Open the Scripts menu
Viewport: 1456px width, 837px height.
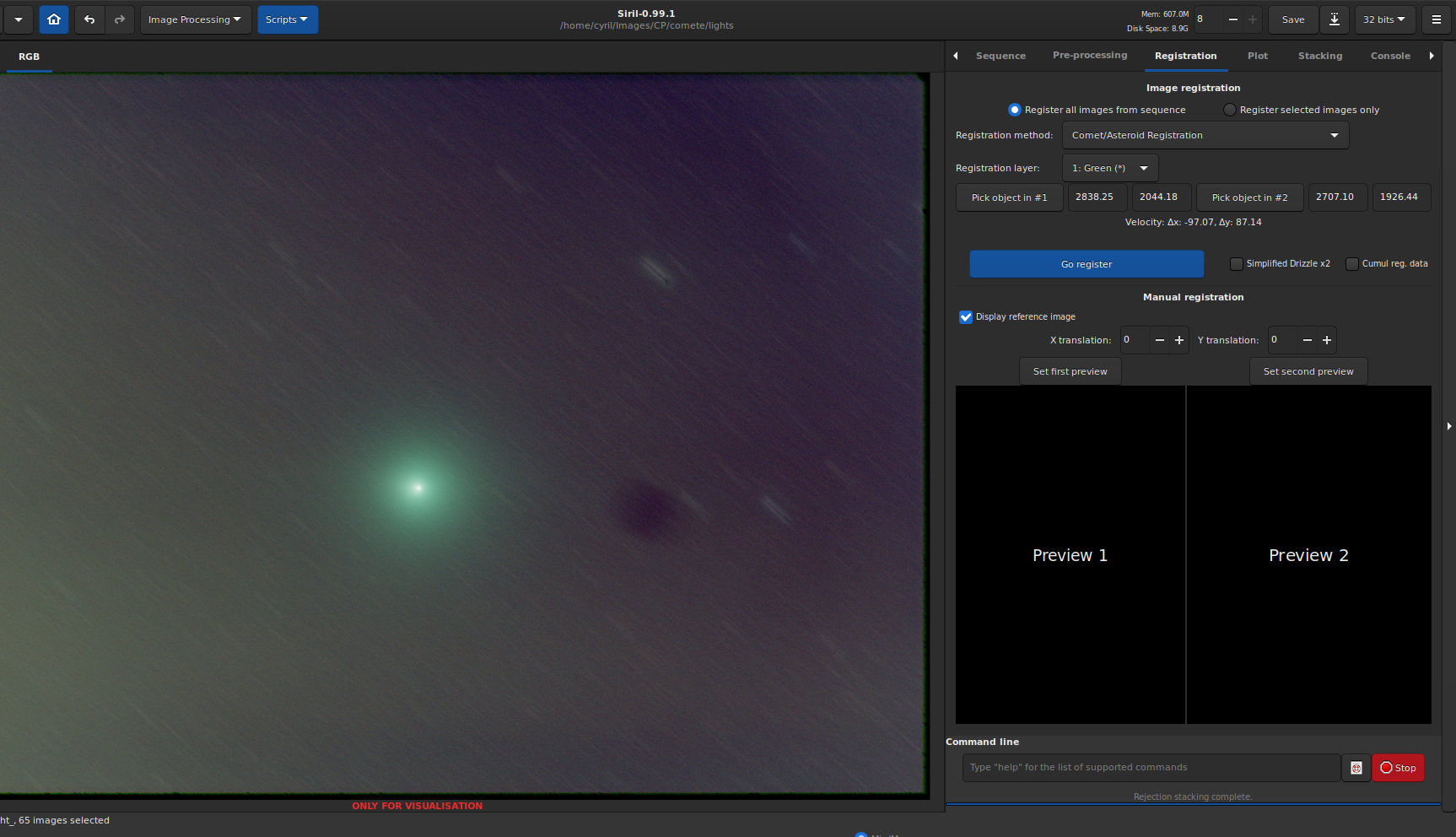click(288, 19)
